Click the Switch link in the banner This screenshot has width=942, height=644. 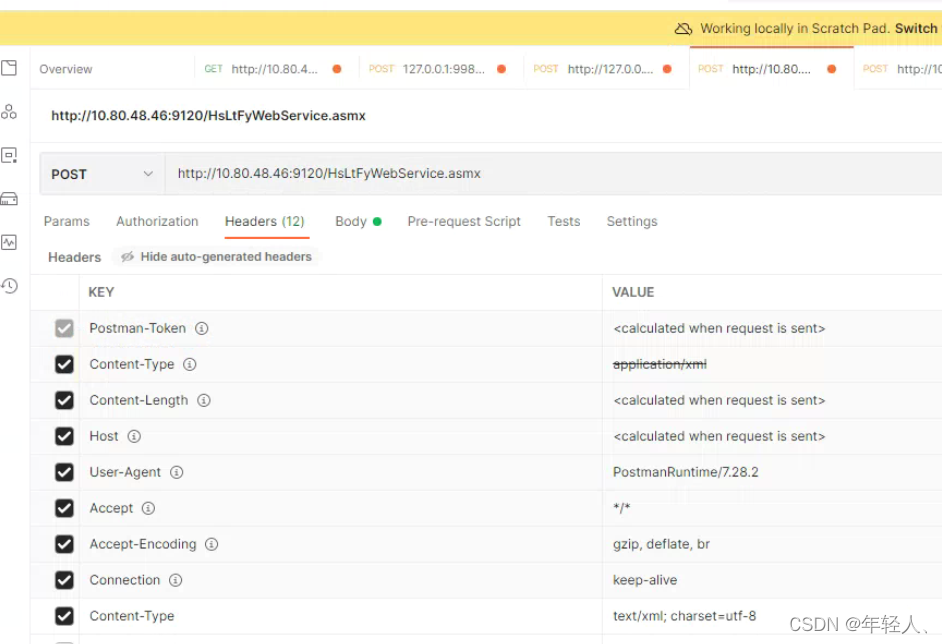[x=915, y=28]
